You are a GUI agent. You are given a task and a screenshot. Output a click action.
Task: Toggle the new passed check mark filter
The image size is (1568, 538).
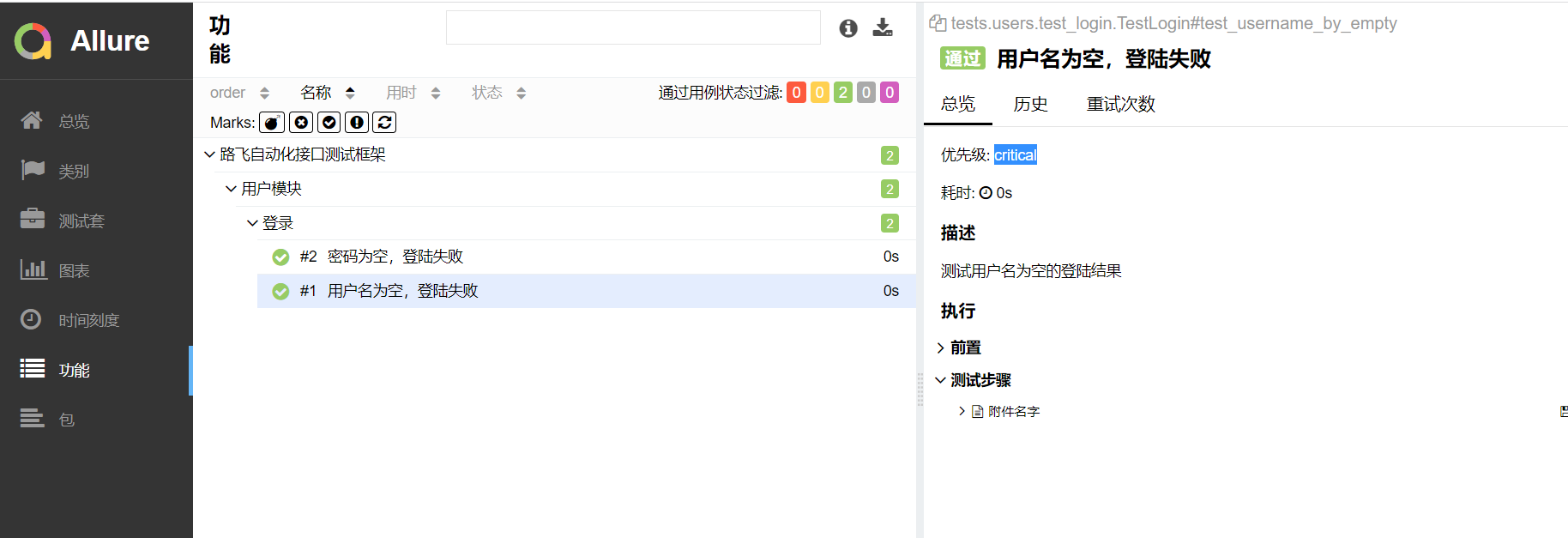329,123
